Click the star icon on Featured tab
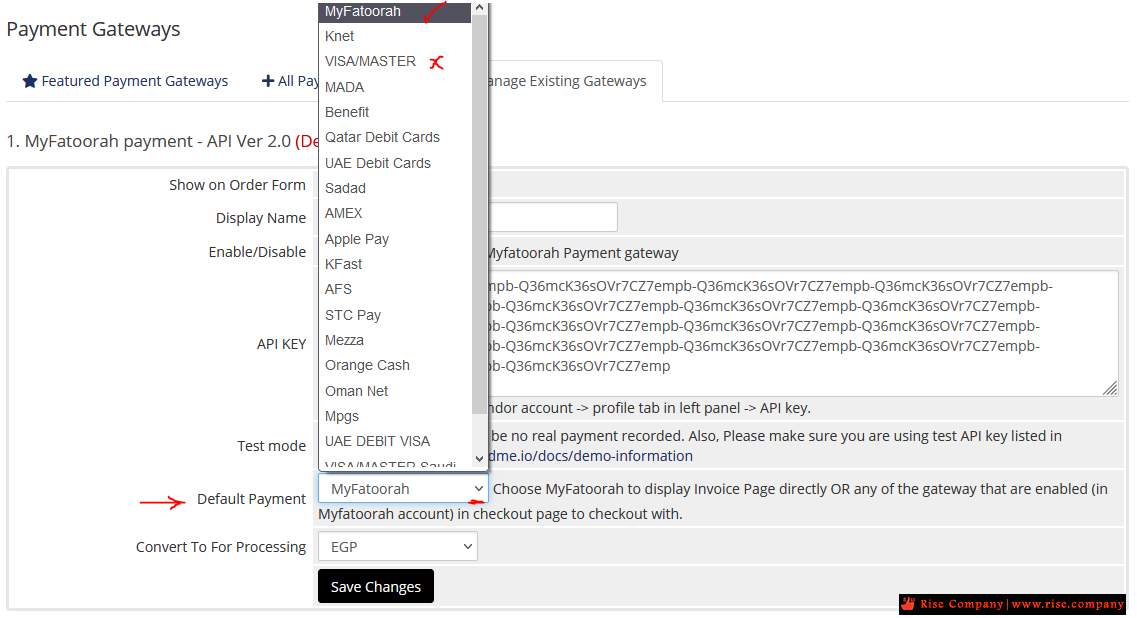1137x618 pixels. 30,81
